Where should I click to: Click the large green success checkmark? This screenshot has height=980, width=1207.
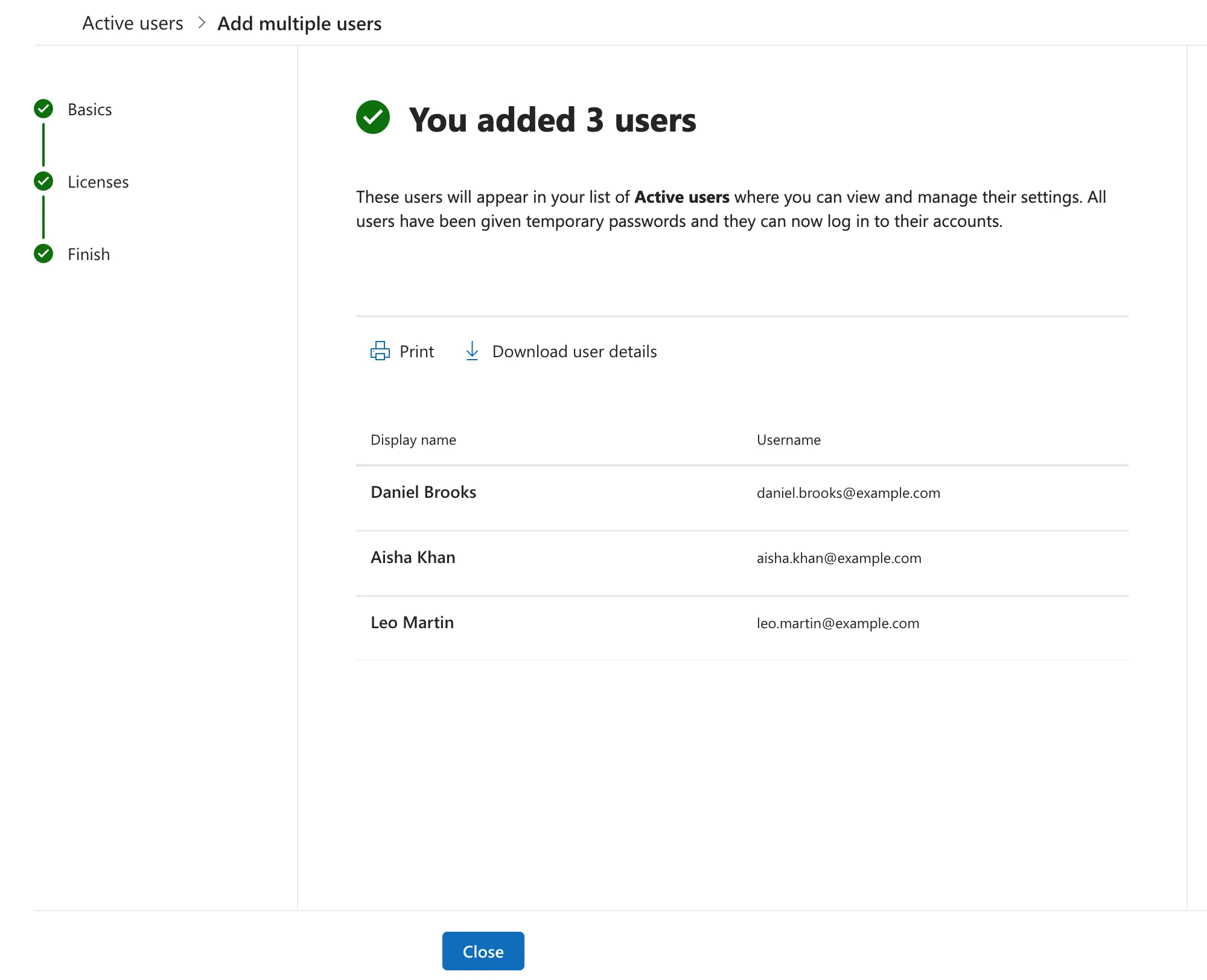point(373,118)
